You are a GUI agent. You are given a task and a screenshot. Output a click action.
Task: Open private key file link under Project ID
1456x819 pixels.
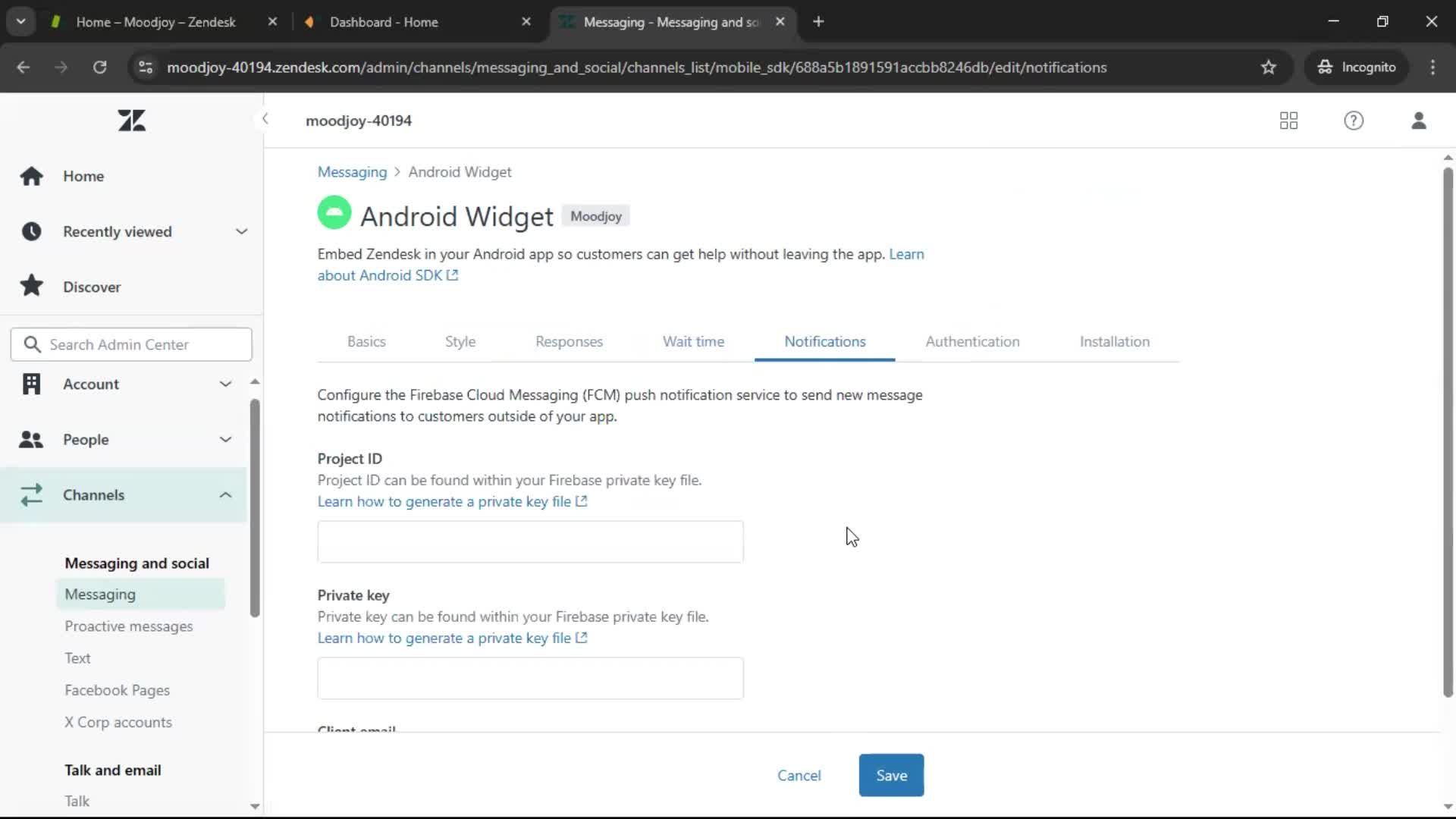[452, 502]
